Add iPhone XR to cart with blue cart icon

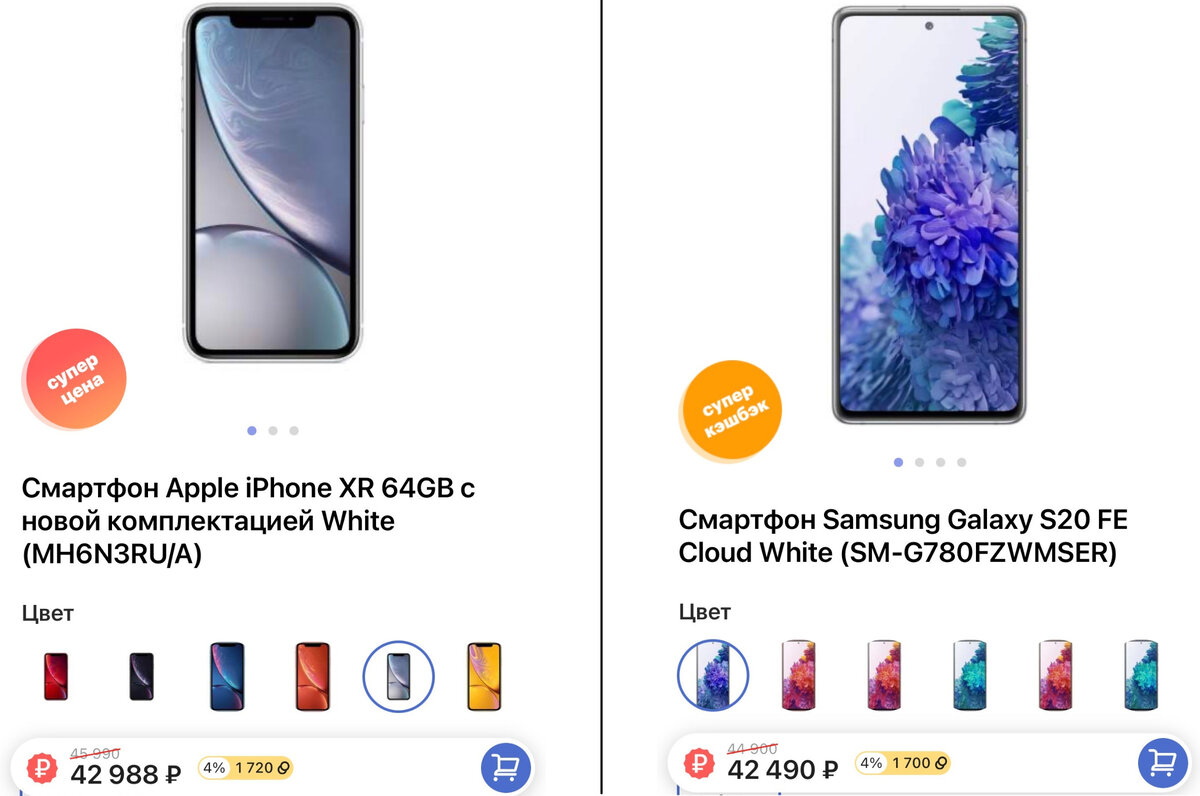506,767
